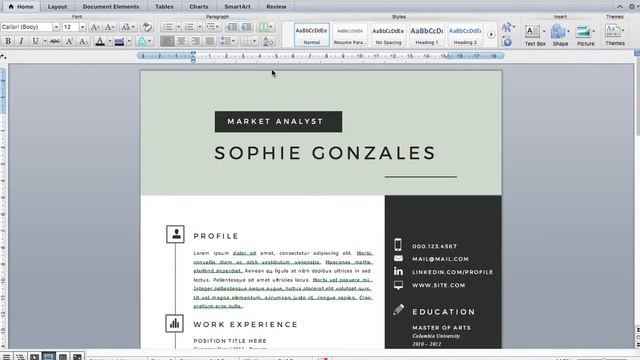Open highlight color dropdown arrow
Screen dimensions: 640x360
point(129,41)
